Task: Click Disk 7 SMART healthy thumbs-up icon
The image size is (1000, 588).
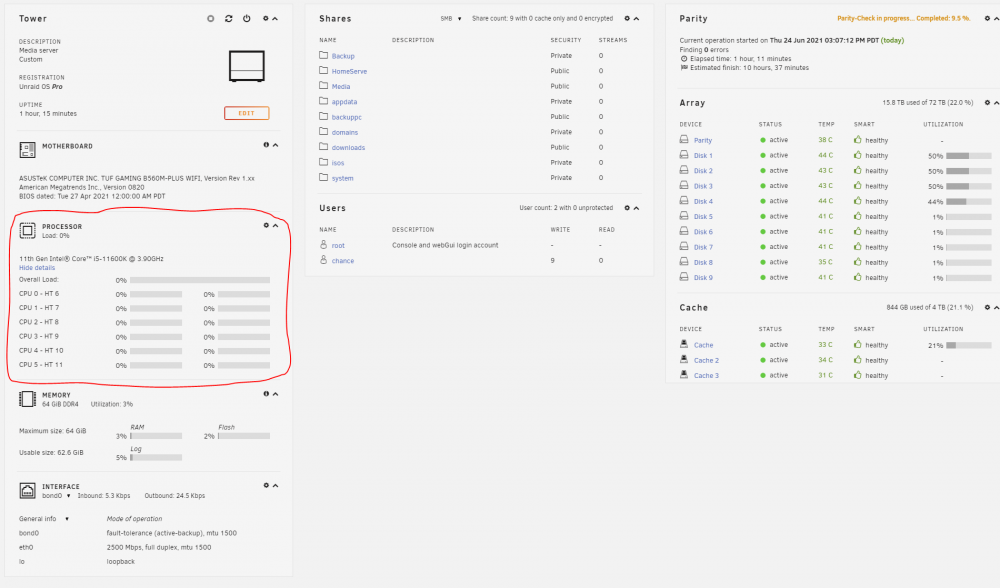Action: click(x=857, y=246)
